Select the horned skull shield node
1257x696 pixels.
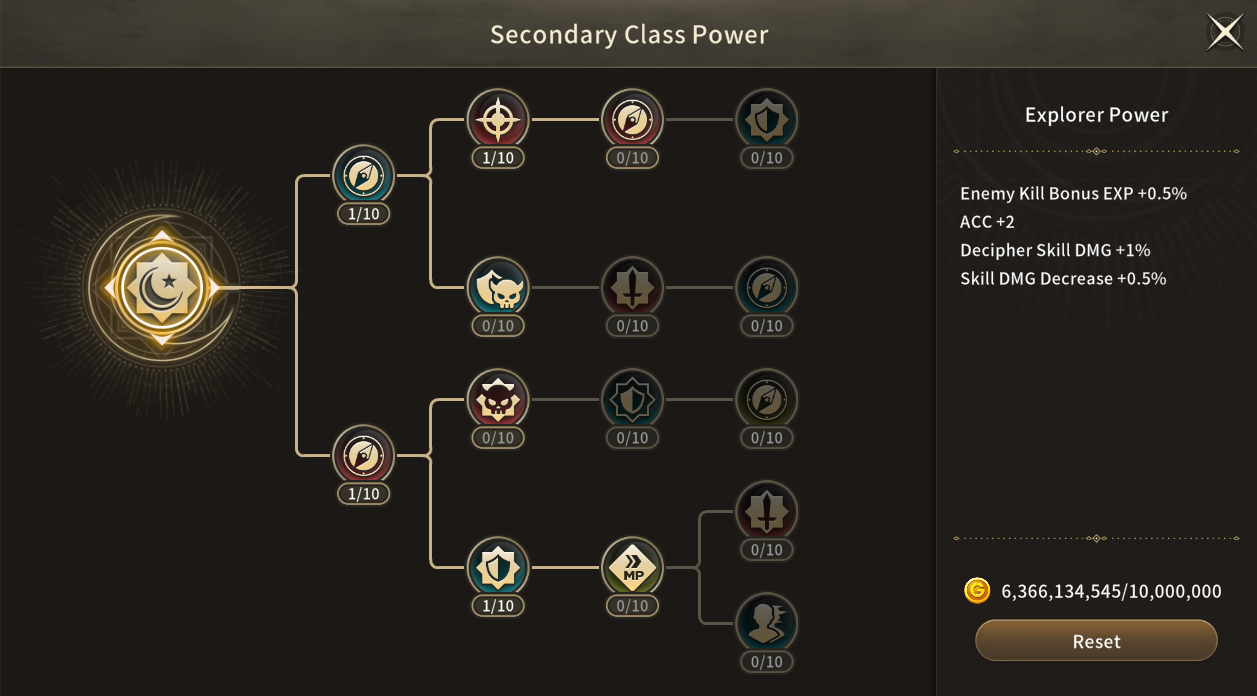click(x=498, y=288)
